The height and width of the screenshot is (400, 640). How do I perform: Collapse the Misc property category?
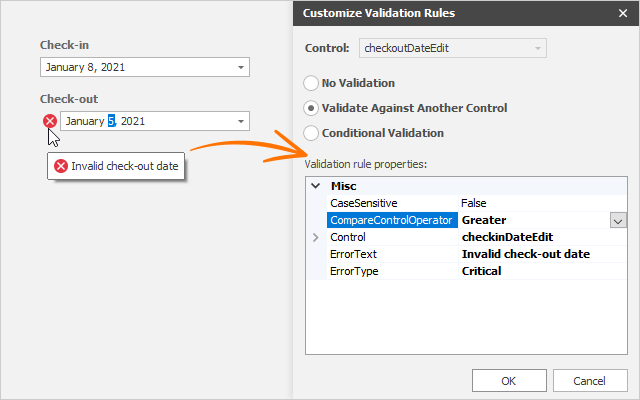click(x=316, y=186)
